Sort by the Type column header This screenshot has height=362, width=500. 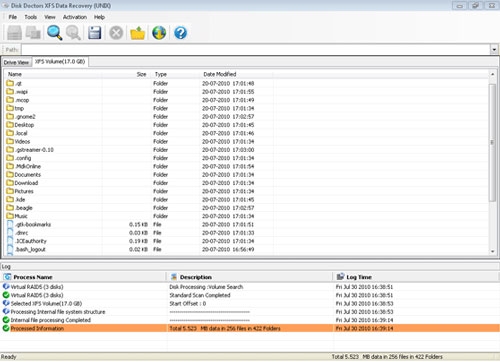coord(161,74)
